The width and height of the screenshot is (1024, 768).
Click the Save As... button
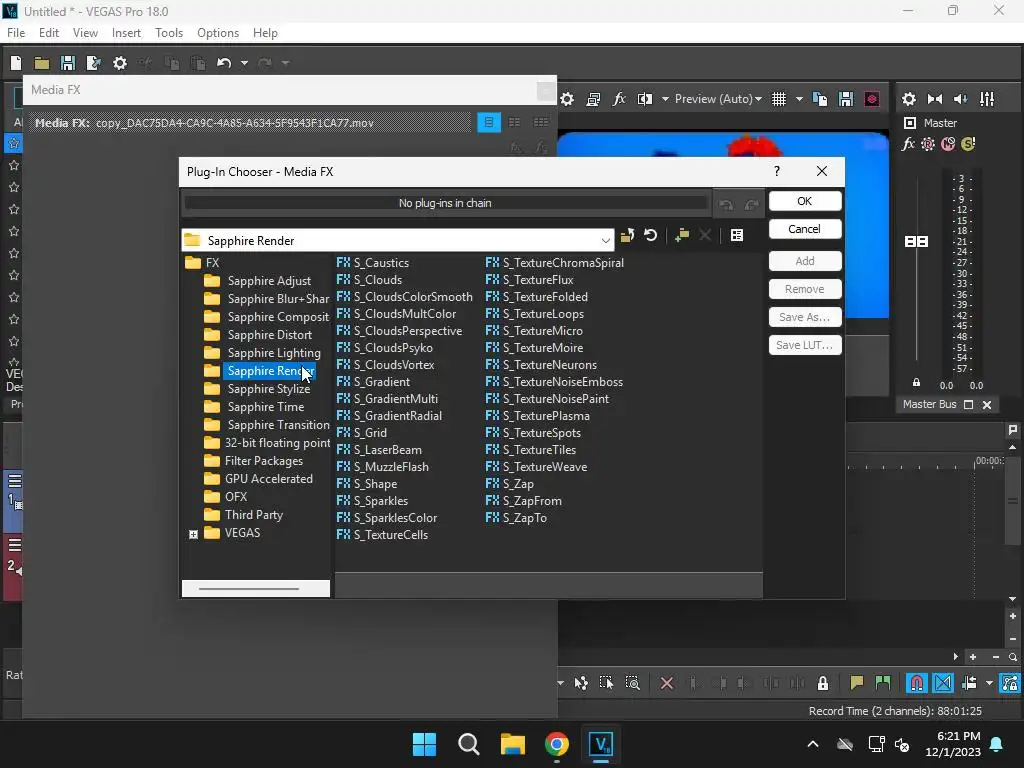(805, 317)
